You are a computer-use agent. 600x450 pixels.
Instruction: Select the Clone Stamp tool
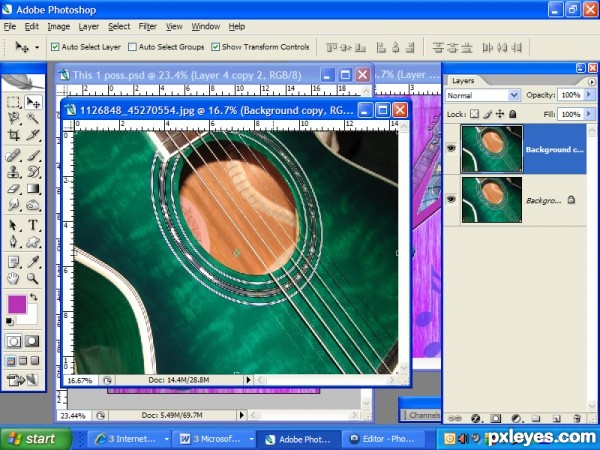coord(13,172)
